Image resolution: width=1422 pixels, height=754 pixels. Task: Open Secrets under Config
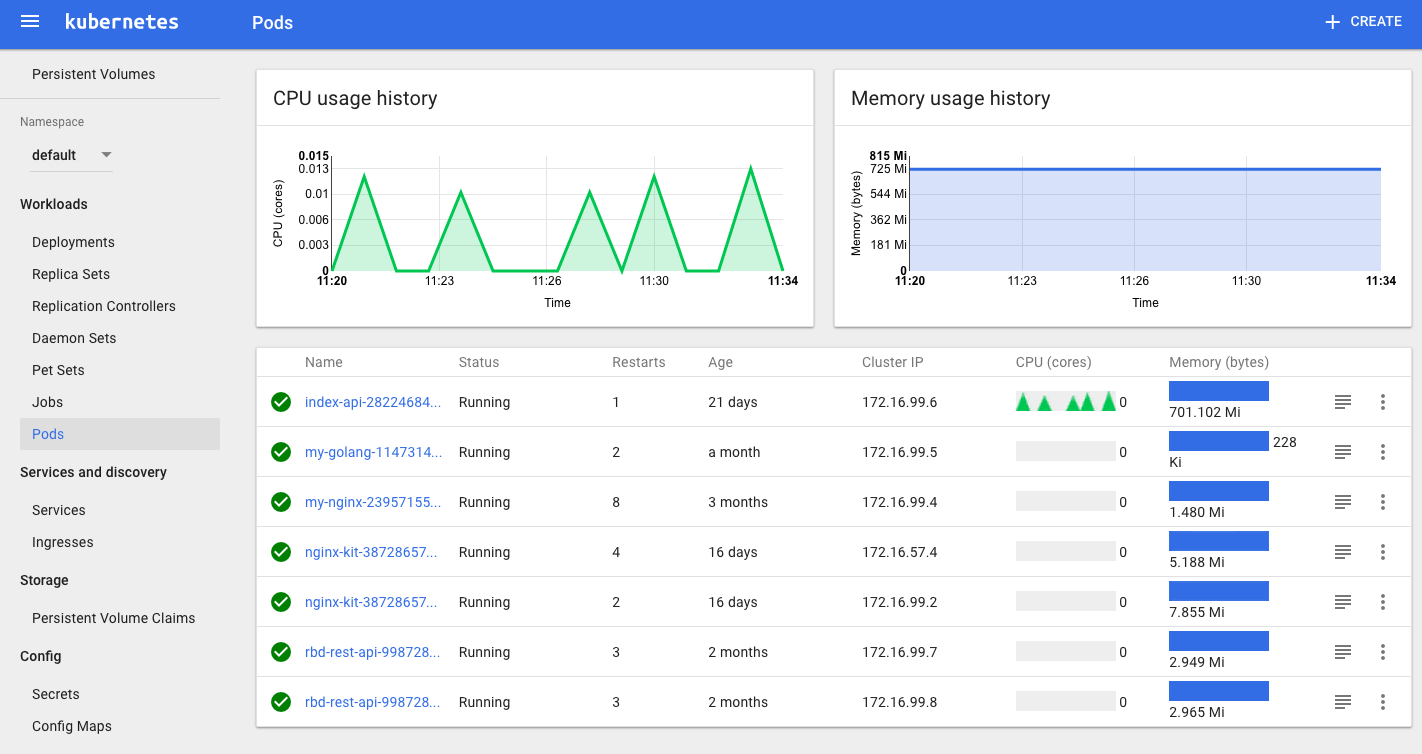(x=56, y=694)
